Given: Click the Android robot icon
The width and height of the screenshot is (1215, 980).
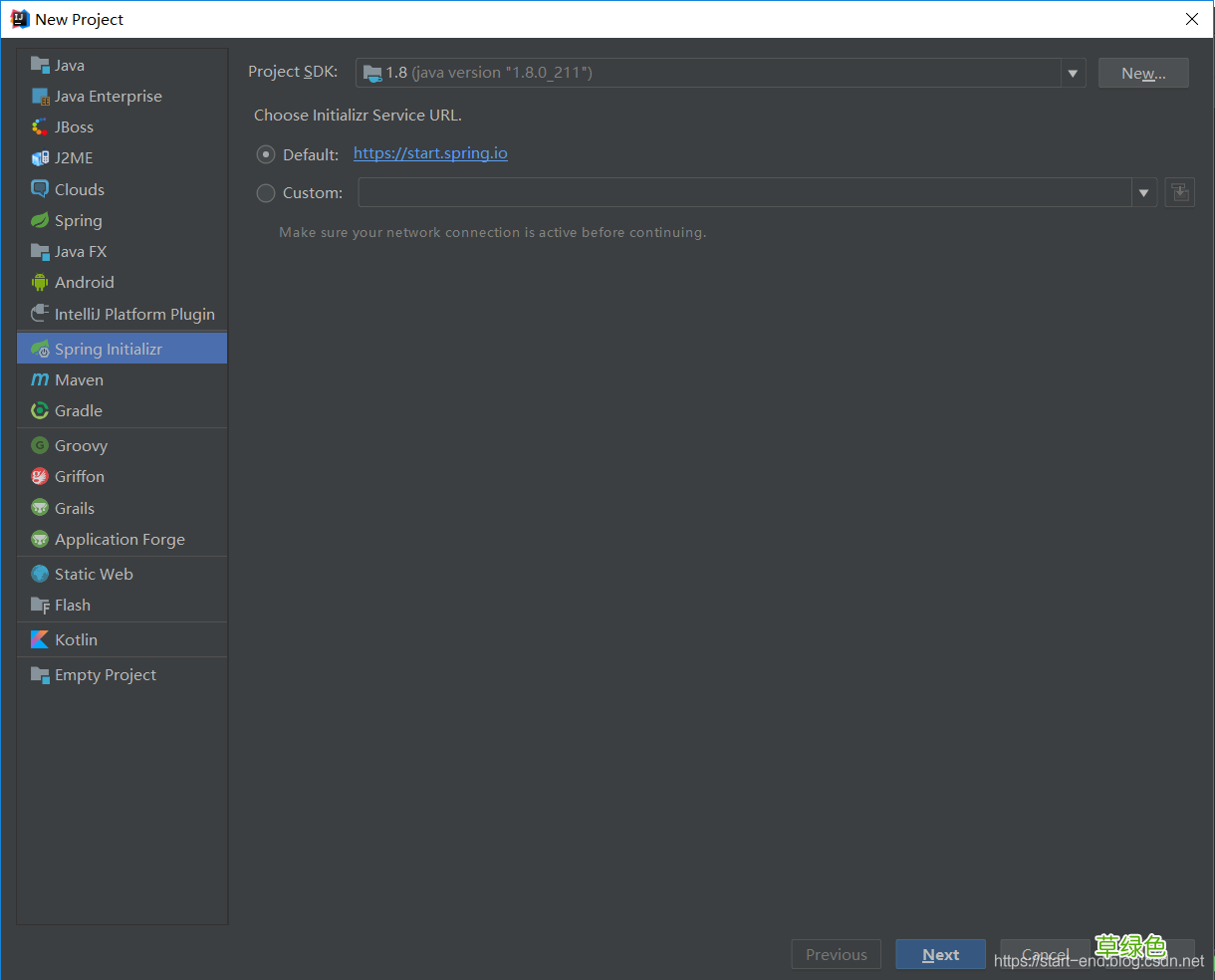Looking at the screenshot, I should point(40,282).
